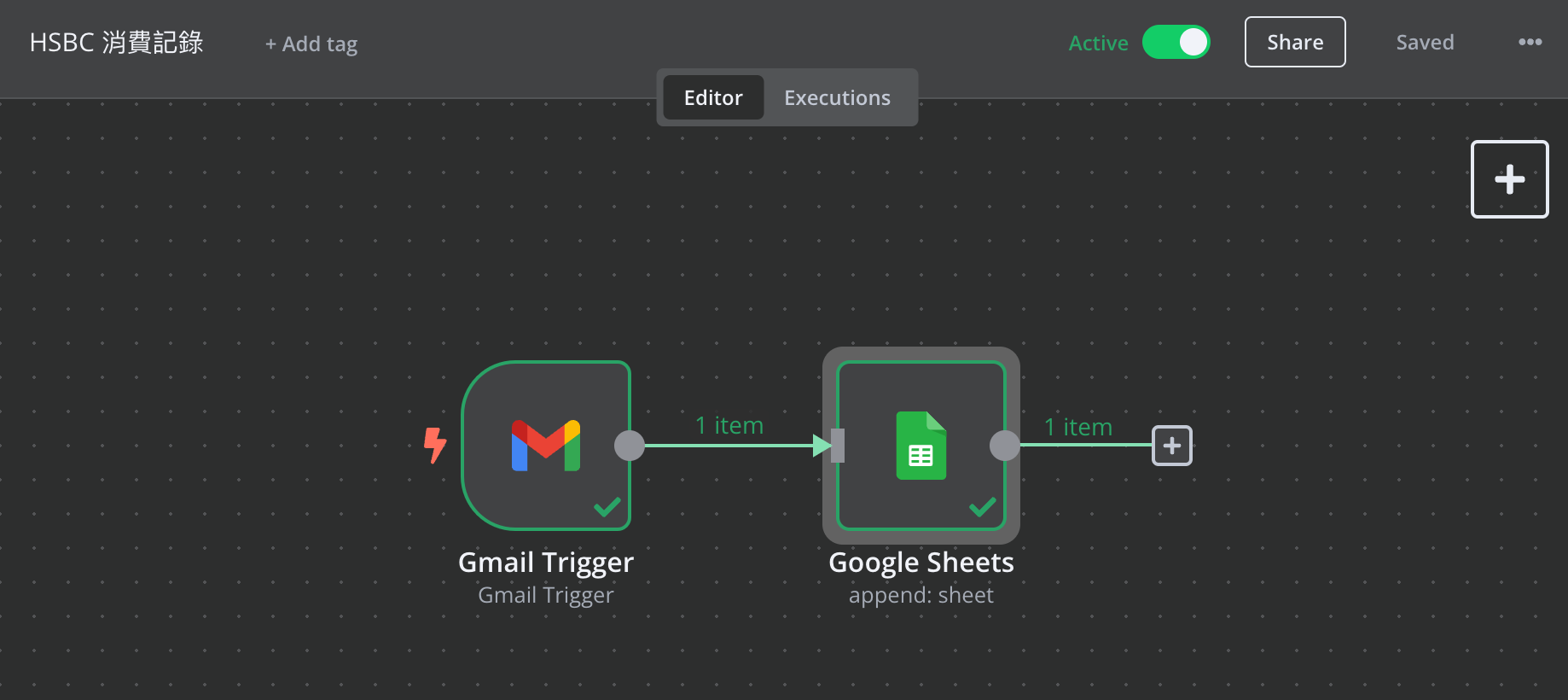Click the red lightning trigger indicator
Viewport: 1568px width, 700px height.
[435, 445]
